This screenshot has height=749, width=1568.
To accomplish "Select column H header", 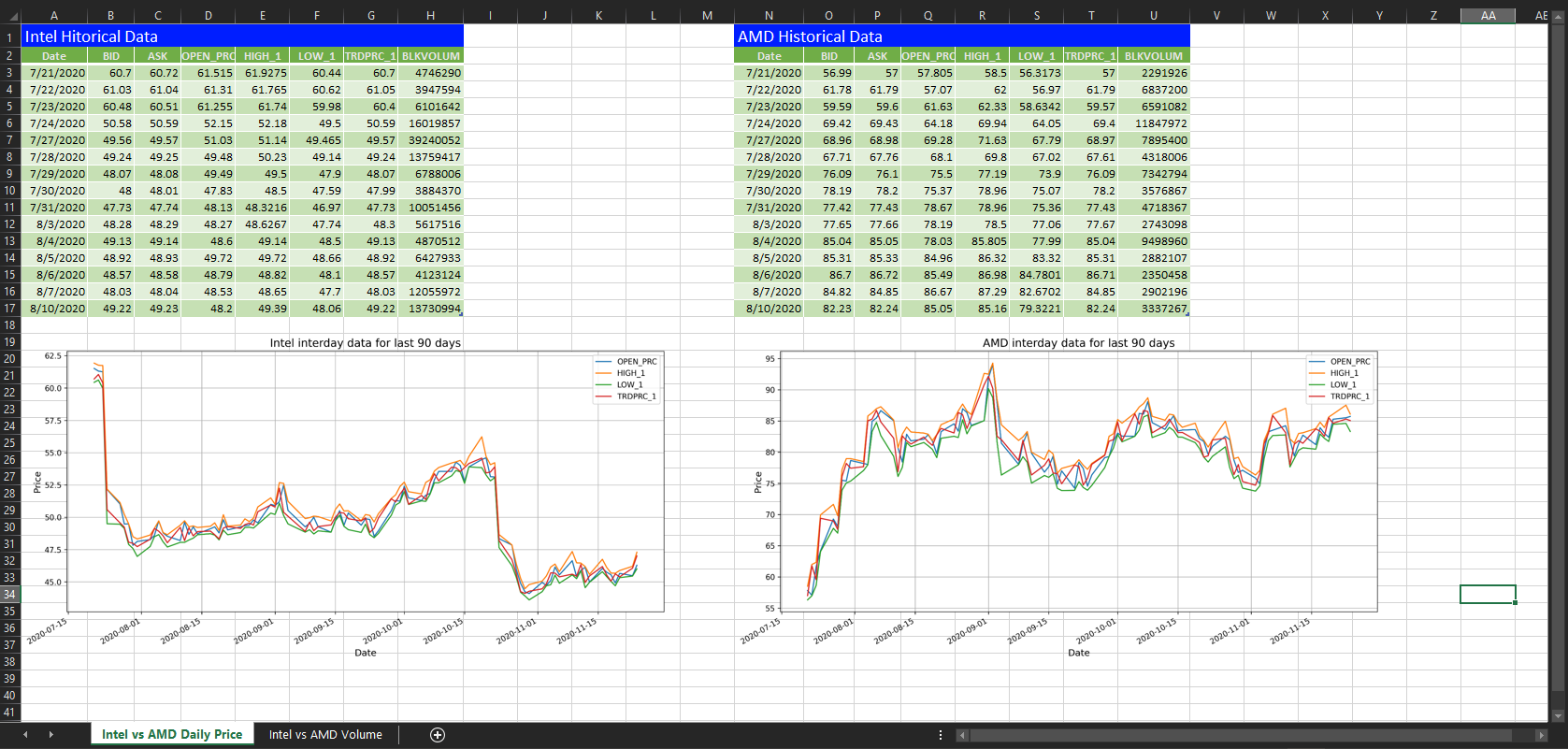I will [x=430, y=15].
